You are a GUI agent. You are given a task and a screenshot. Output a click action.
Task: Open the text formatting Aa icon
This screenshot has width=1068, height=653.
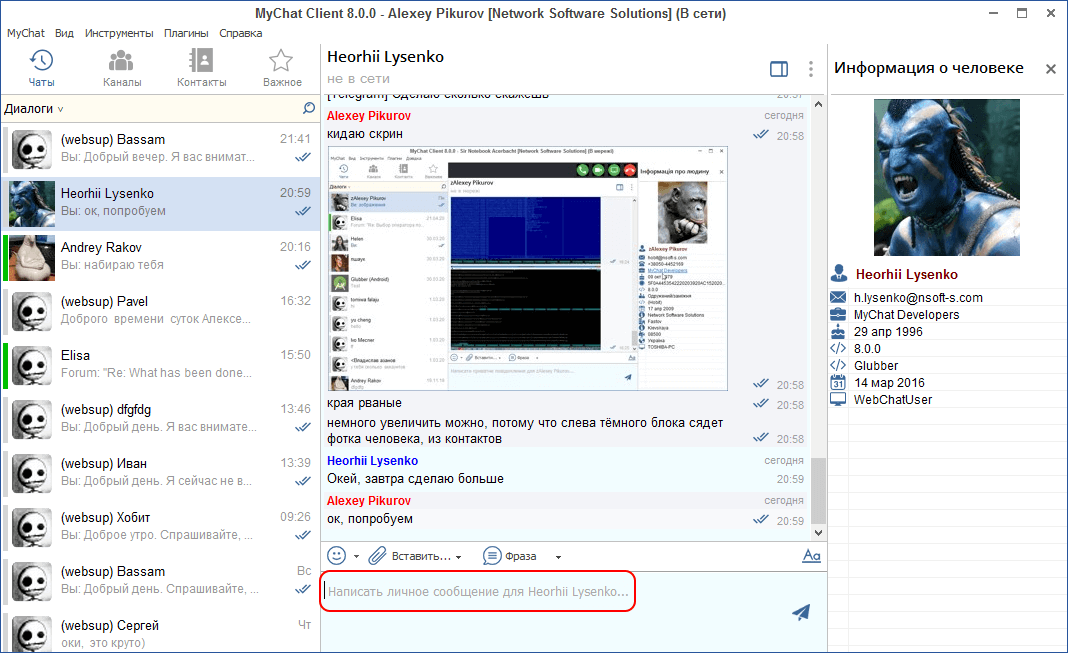(811, 556)
